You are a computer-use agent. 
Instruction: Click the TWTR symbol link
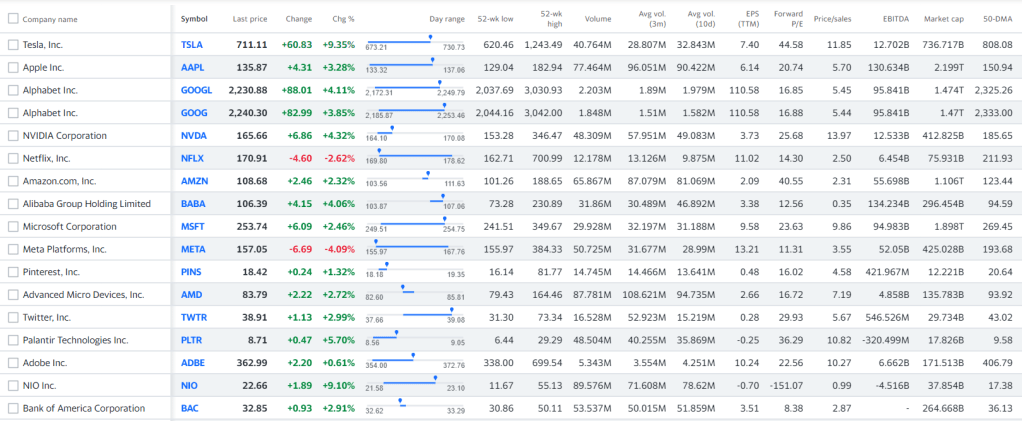tap(194, 317)
